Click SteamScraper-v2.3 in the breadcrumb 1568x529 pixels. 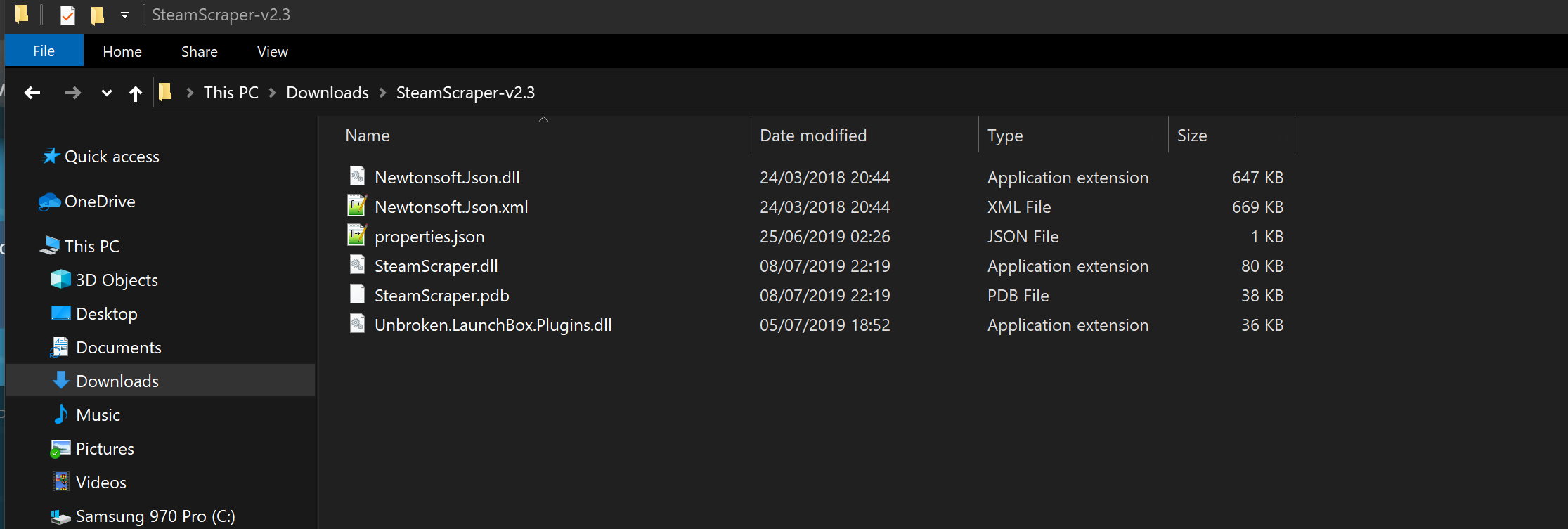(x=465, y=92)
